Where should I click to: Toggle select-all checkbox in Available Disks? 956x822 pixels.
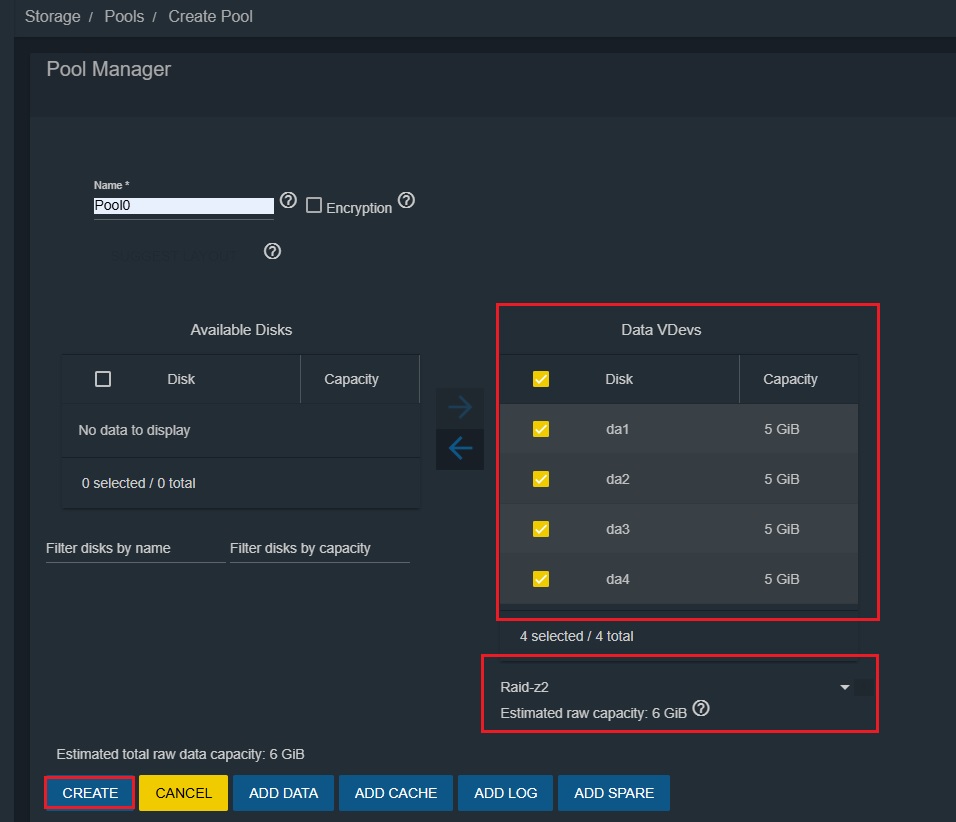[102, 379]
